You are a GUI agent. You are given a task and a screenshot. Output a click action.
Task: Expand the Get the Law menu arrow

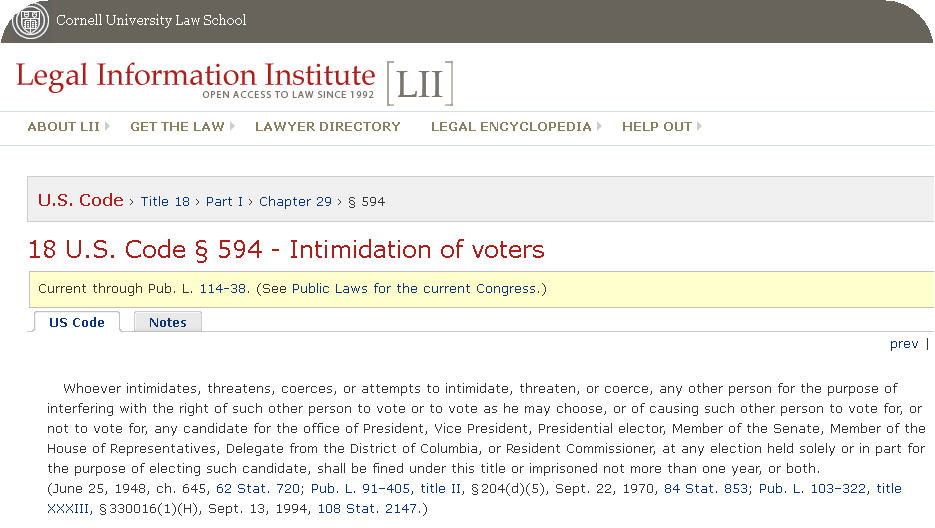click(233, 126)
